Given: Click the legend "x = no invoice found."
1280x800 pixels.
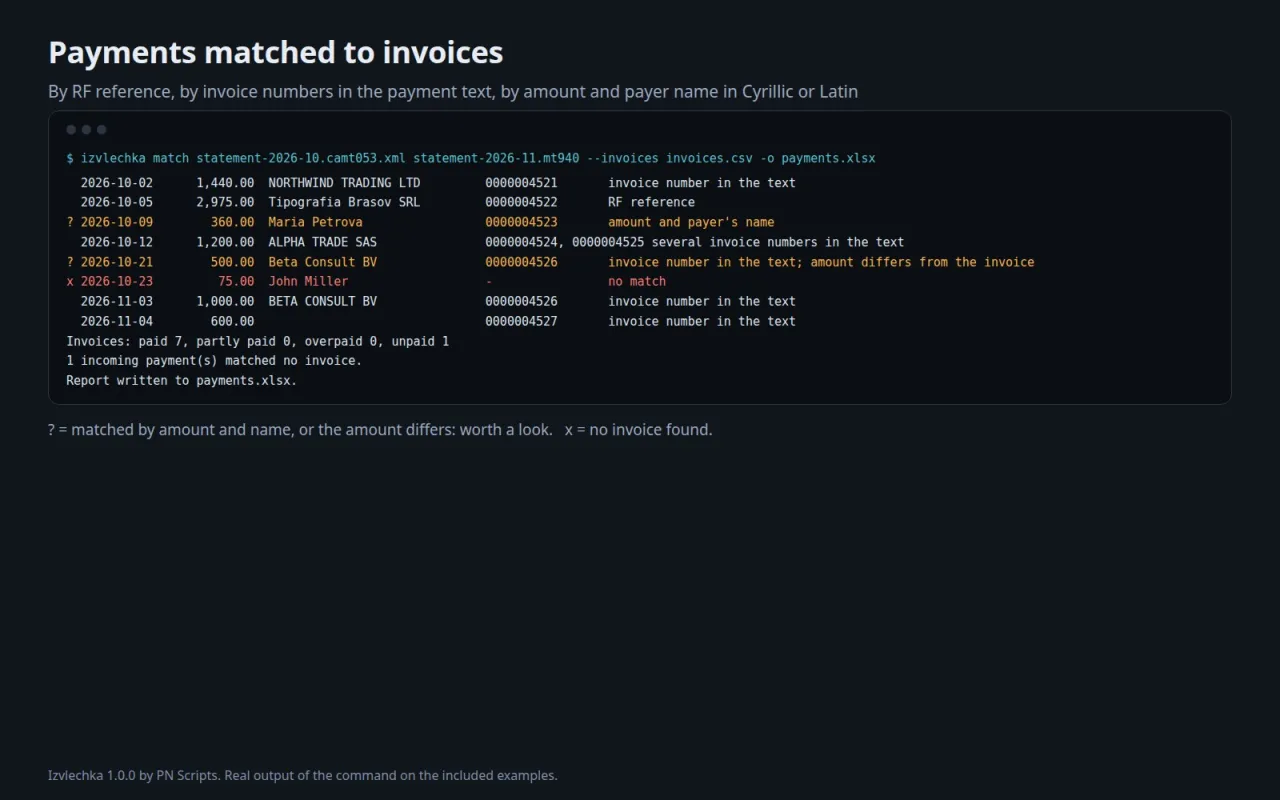Looking at the screenshot, I should tap(639, 430).
